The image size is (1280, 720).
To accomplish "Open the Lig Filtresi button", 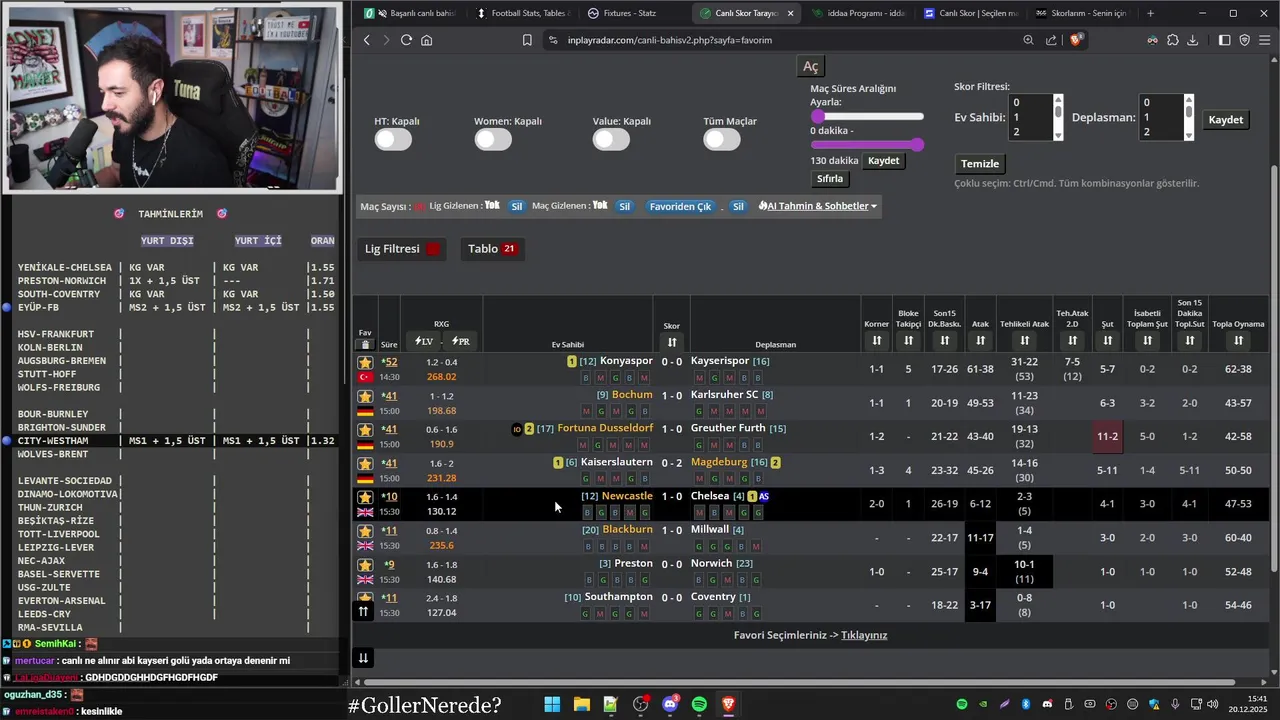I will click(402, 249).
